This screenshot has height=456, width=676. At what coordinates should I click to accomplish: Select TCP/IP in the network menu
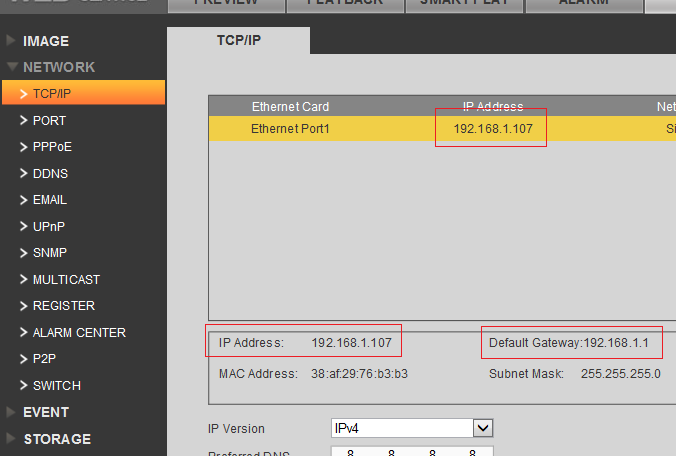84,93
